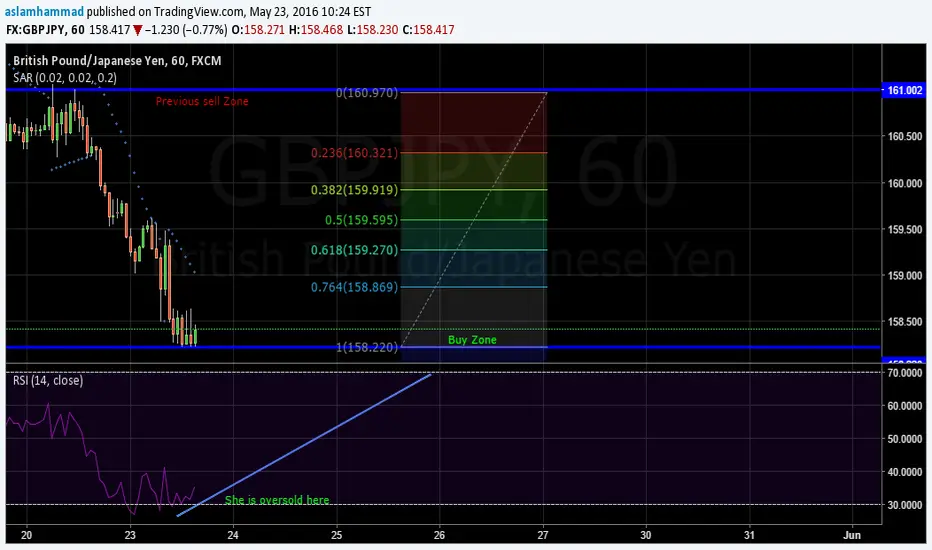Screen dimensions: 932x550
Task: Click date 23 on the time axis
Action: pos(130,535)
